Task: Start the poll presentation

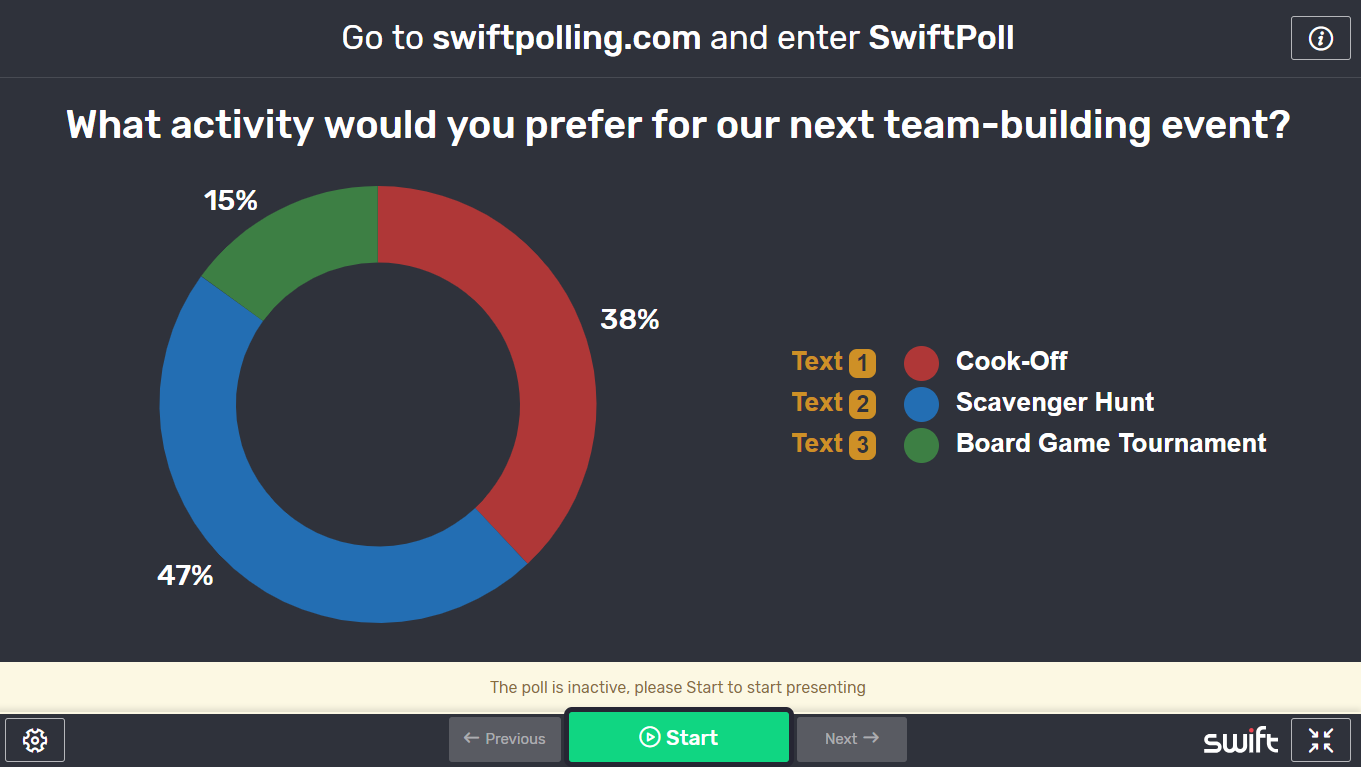Action: [679, 737]
